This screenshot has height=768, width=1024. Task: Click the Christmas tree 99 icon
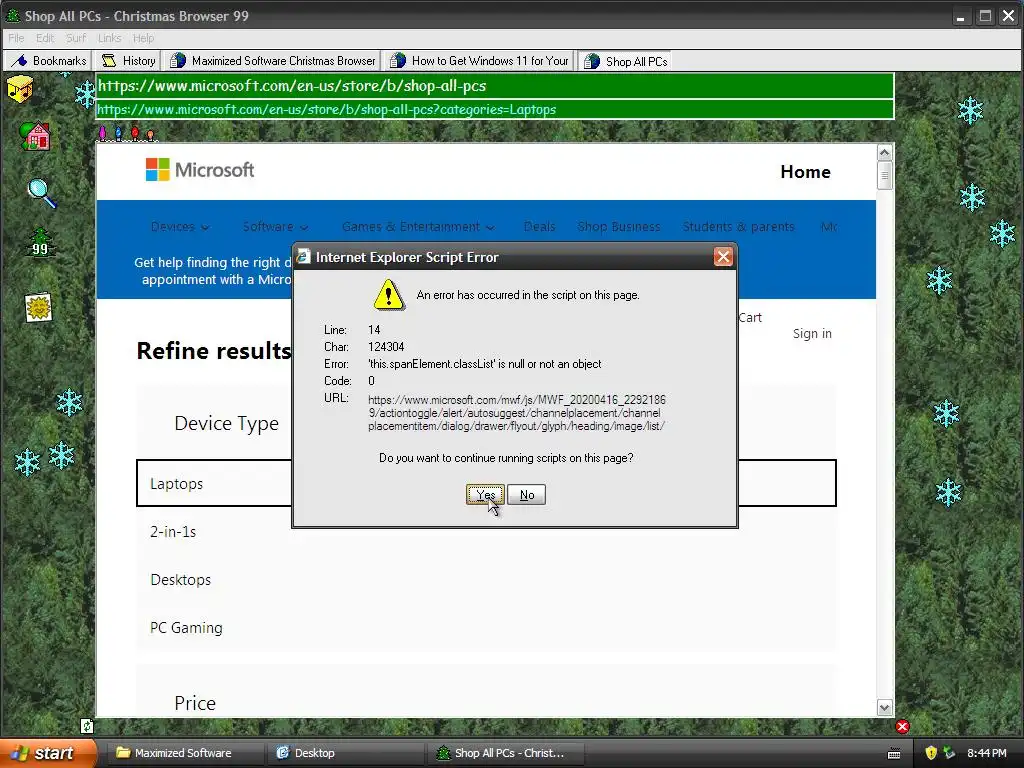pyautogui.click(x=40, y=243)
